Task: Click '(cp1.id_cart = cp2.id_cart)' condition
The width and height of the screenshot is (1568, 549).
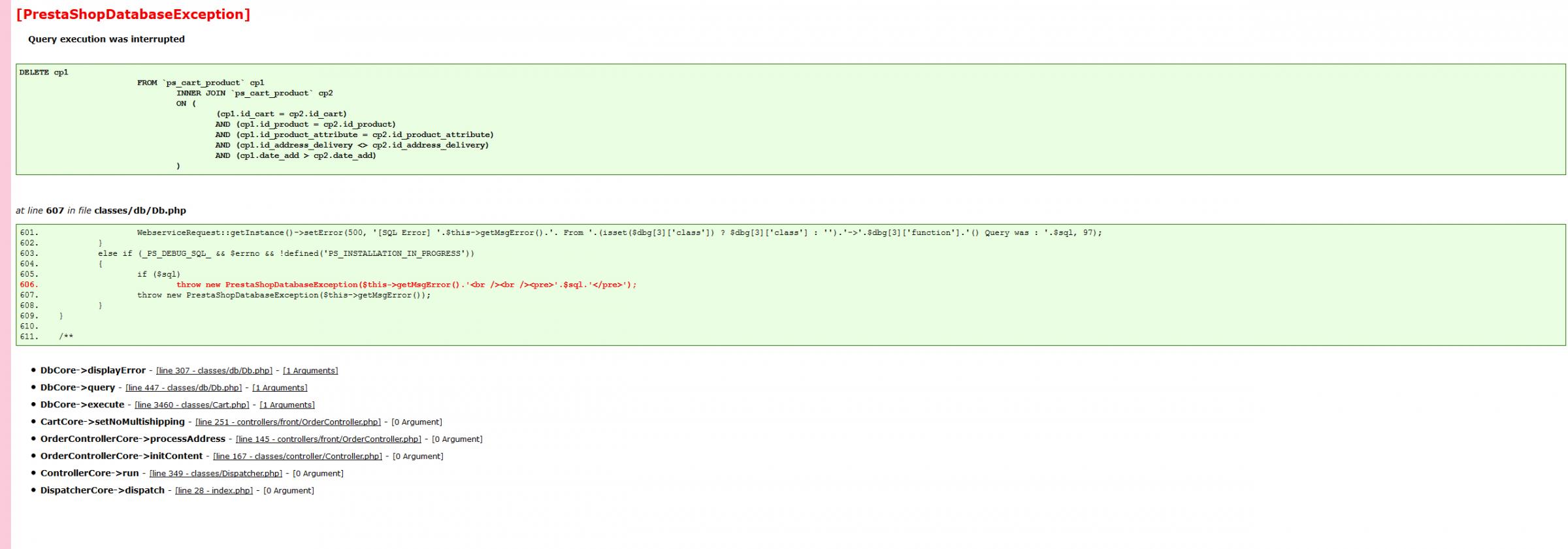Action: point(282,114)
